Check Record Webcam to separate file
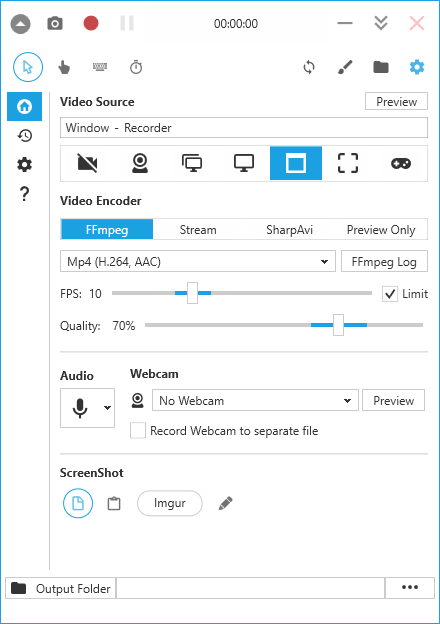 click(x=138, y=431)
